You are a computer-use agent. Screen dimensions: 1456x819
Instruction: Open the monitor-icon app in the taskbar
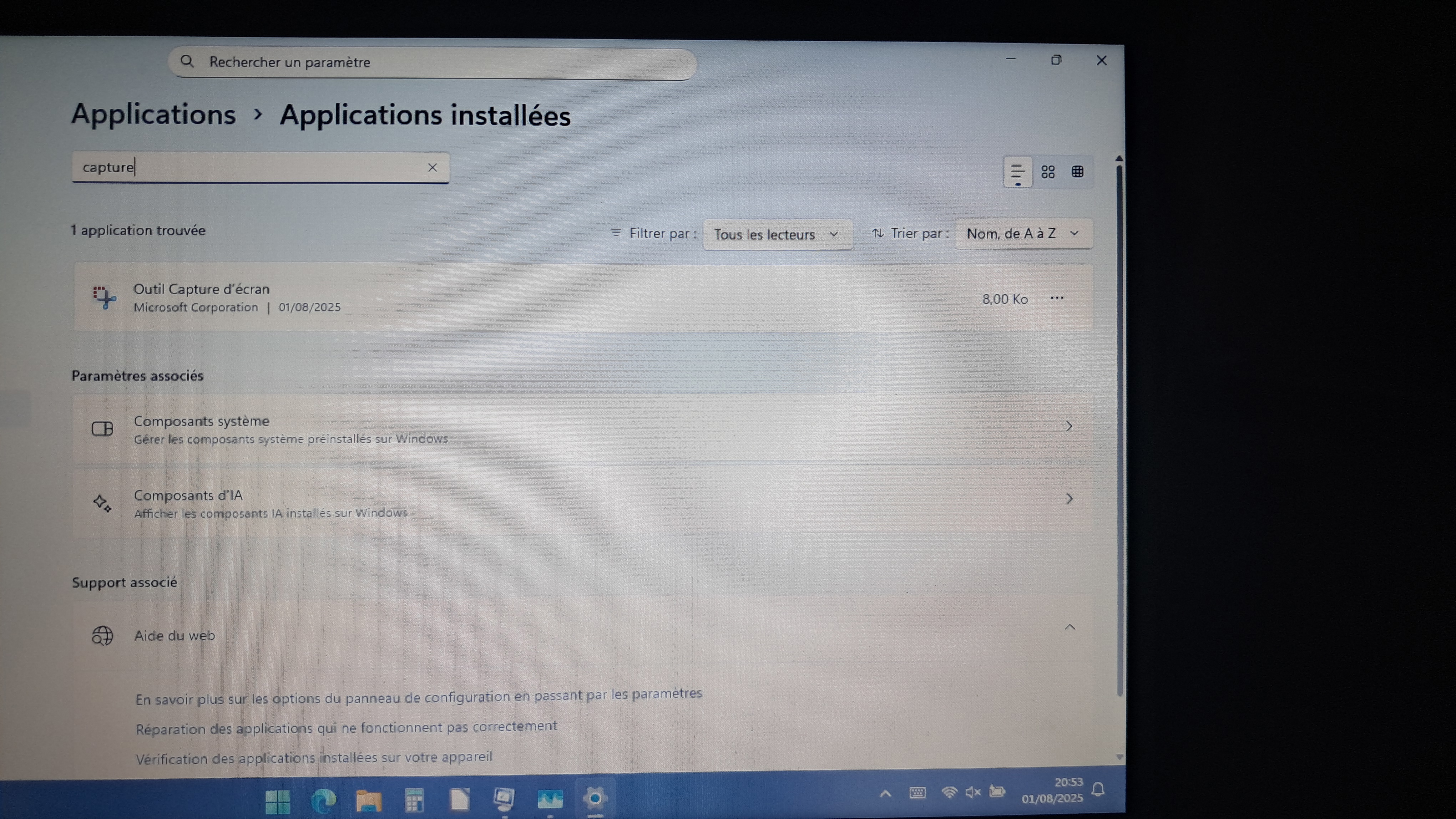point(504,799)
